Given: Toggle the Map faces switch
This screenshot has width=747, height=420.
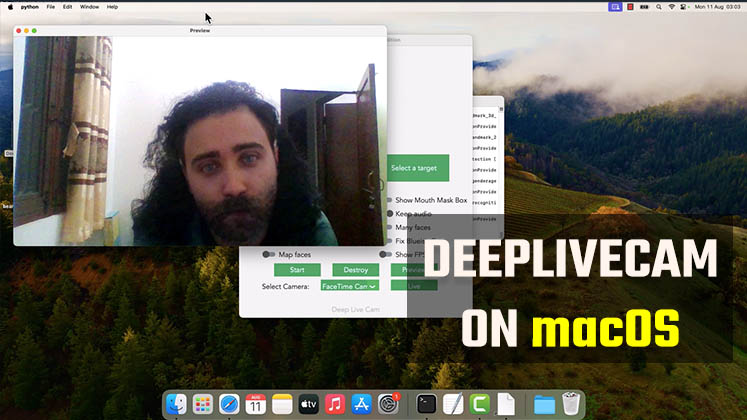Looking at the screenshot, I should click(269, 255).
